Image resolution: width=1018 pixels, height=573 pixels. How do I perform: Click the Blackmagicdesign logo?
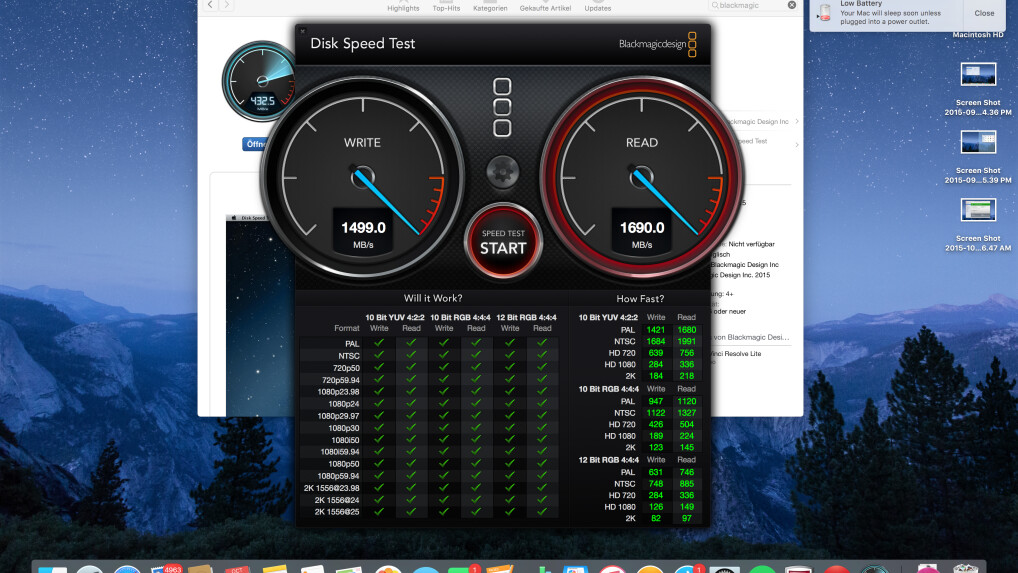click(x=657, y=44)
